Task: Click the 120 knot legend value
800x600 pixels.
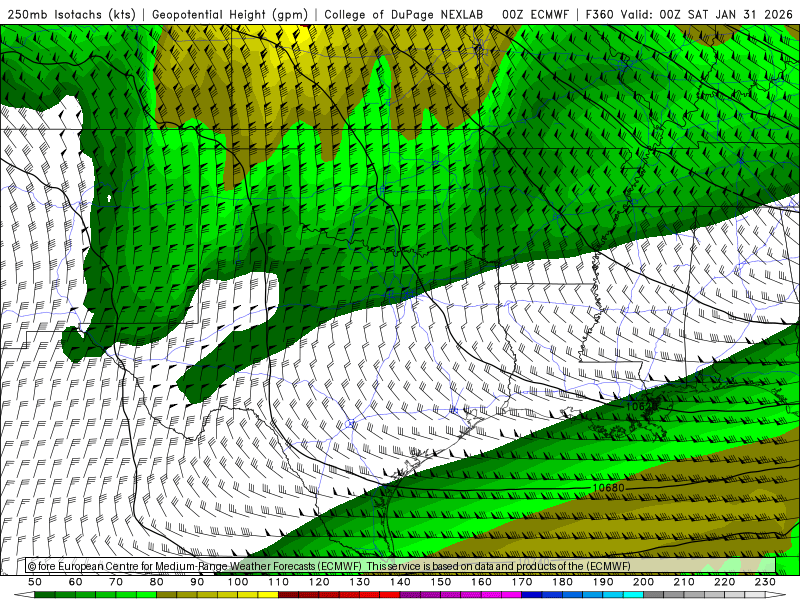Action: point(319,582)
